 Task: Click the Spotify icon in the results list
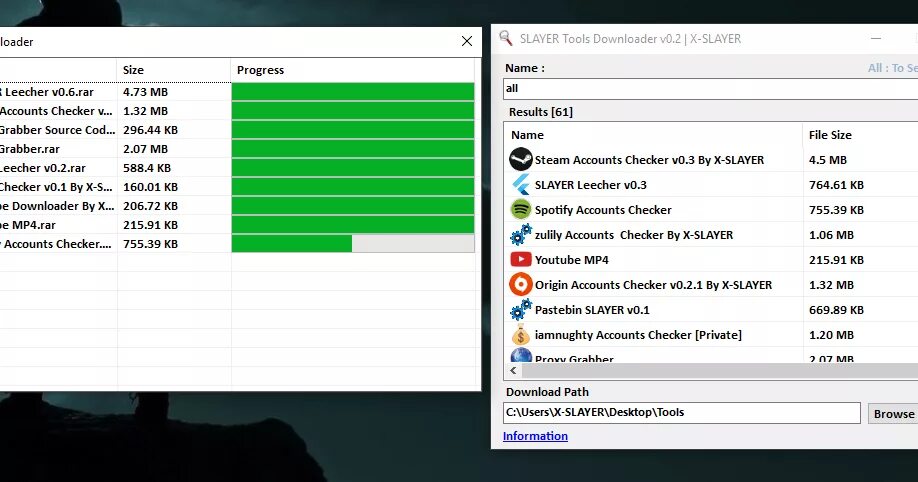coord(520,210)
